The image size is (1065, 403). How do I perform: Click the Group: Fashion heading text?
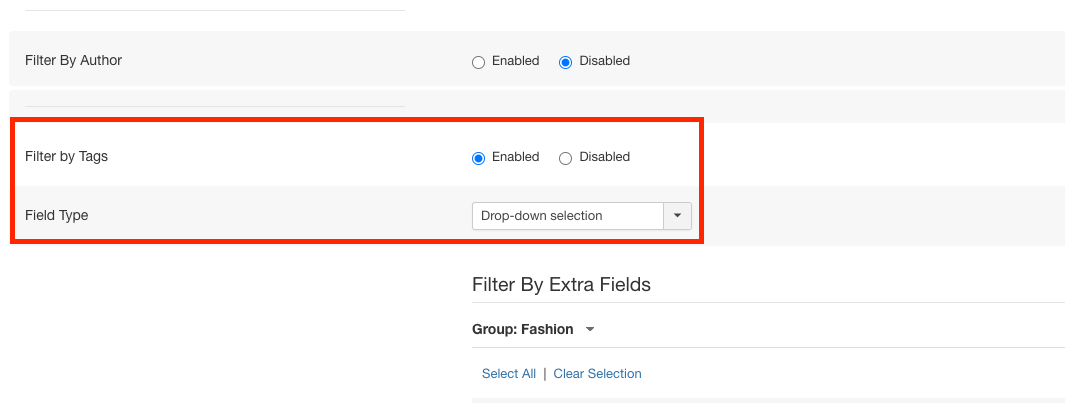522,329
